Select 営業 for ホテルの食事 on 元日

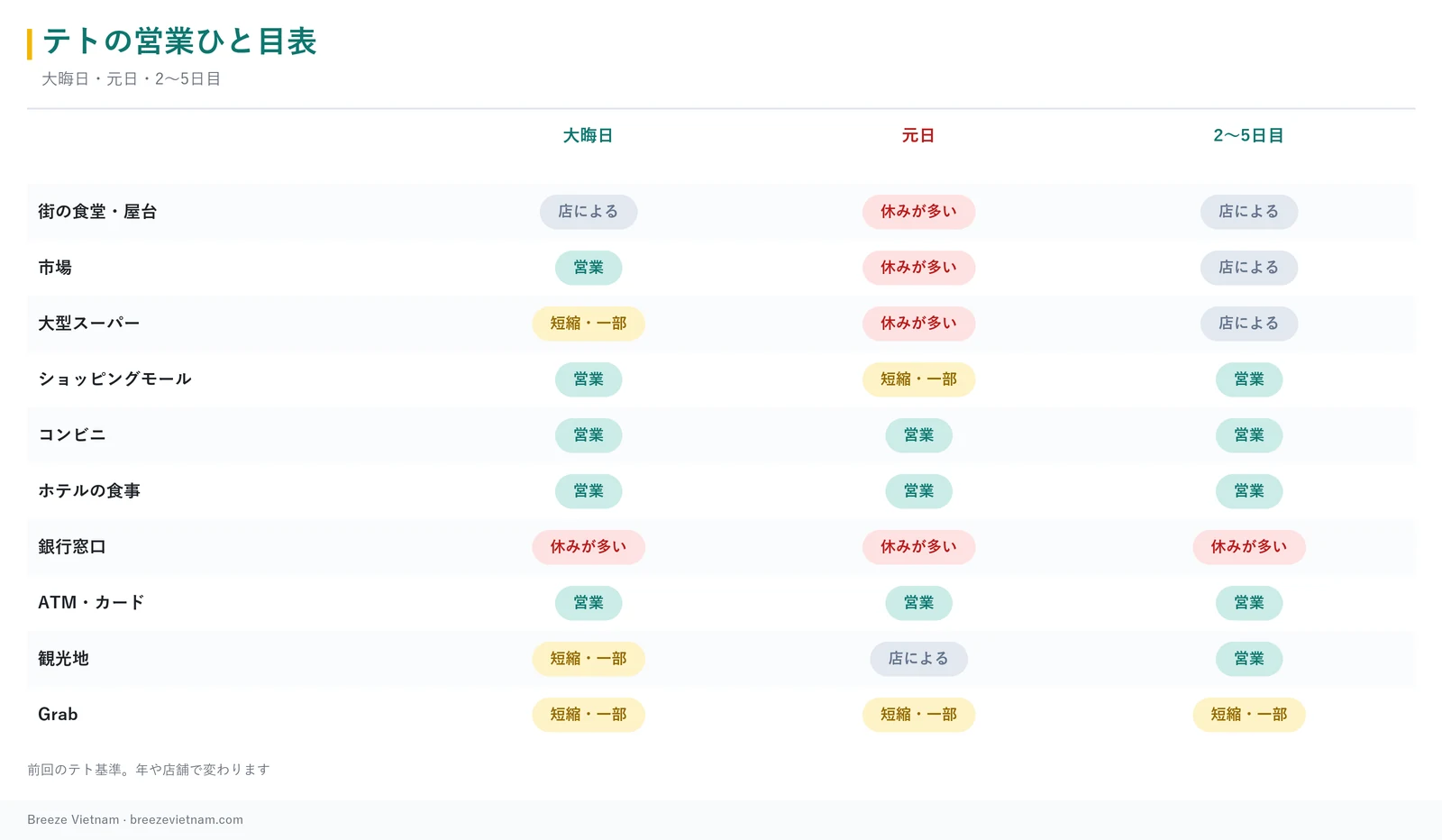918,491
